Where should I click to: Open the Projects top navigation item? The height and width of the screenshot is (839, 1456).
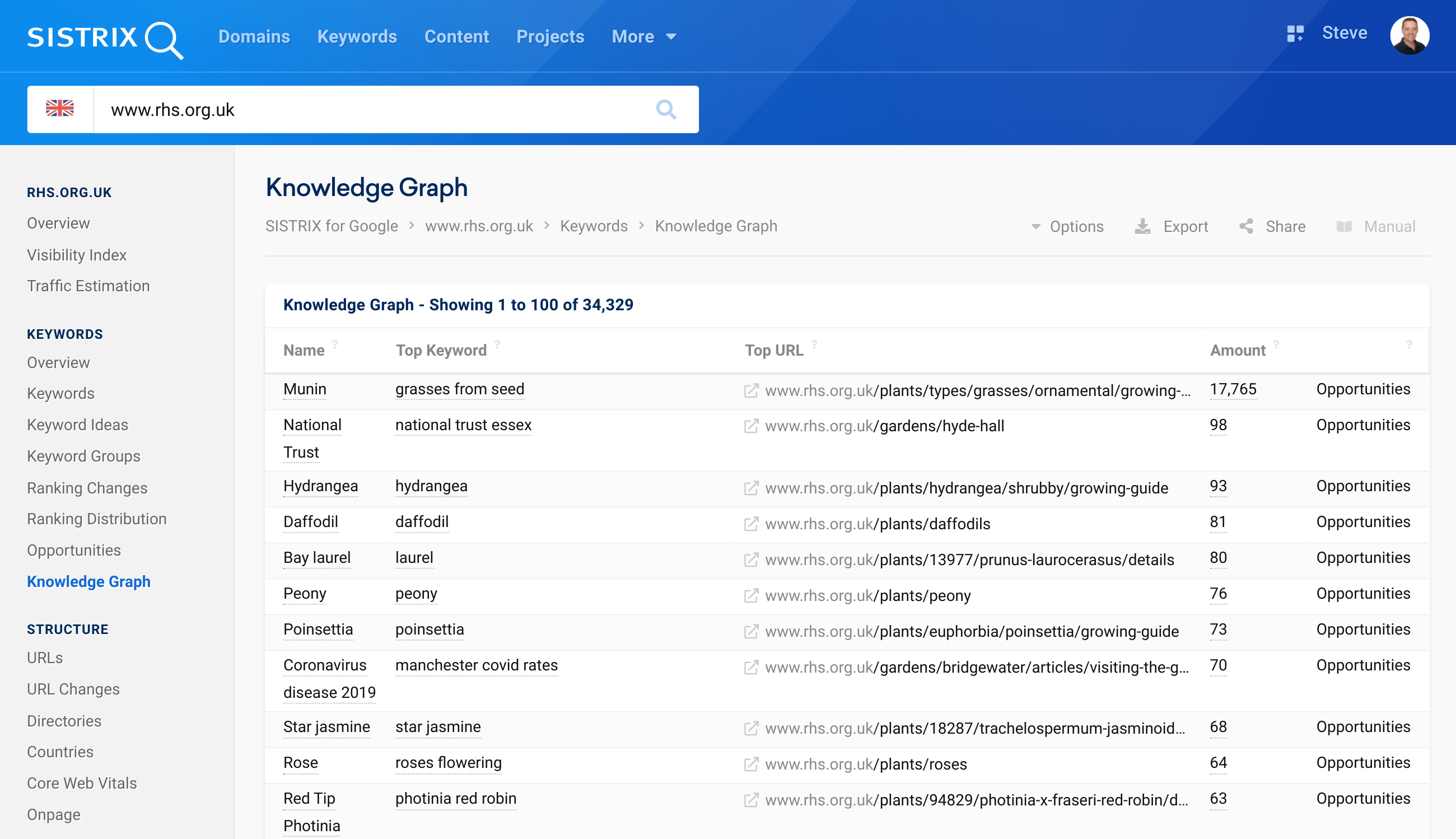[550, 37]
